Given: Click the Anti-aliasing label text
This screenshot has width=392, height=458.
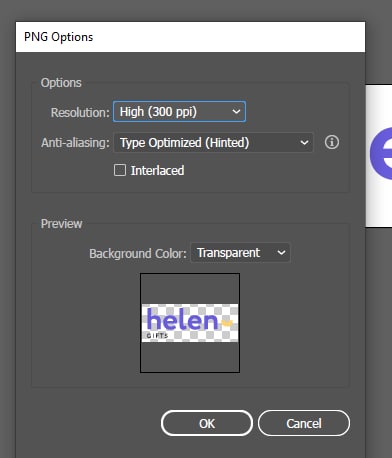Looking at the screenshot, I should 75,143.
